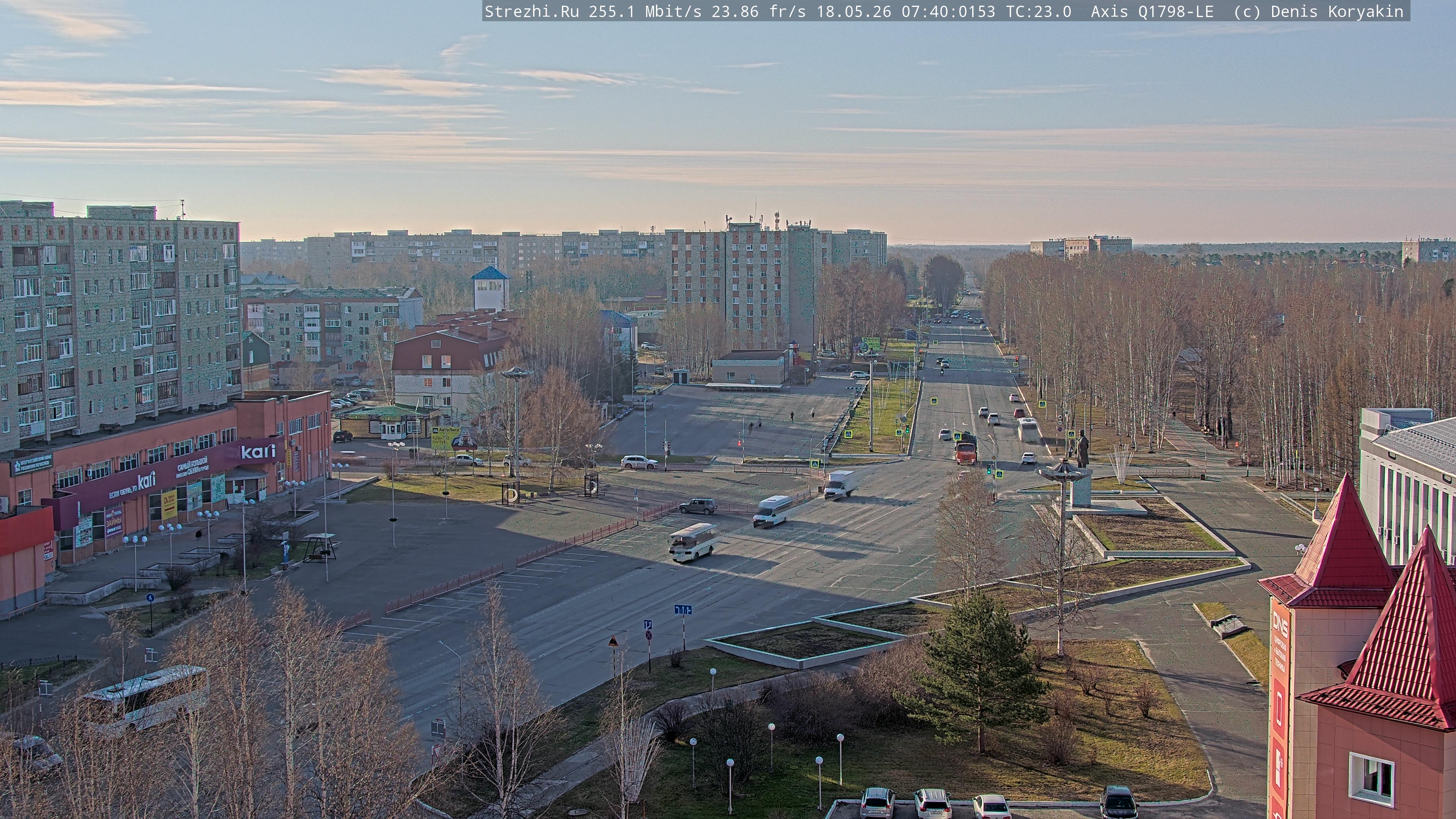Click the yellow triangular warning road sign
The width and height of the screenshot is (1456, 819).
613,642
